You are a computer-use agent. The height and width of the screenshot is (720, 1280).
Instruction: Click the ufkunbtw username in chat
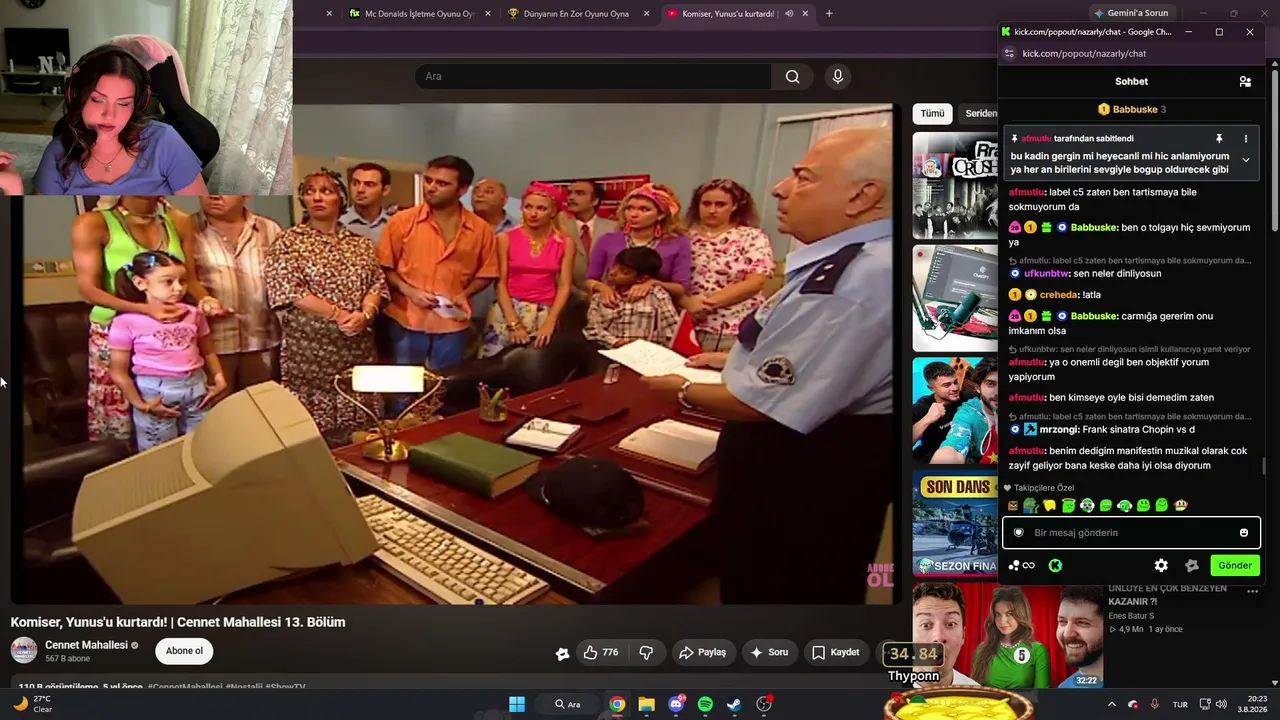1047,274
